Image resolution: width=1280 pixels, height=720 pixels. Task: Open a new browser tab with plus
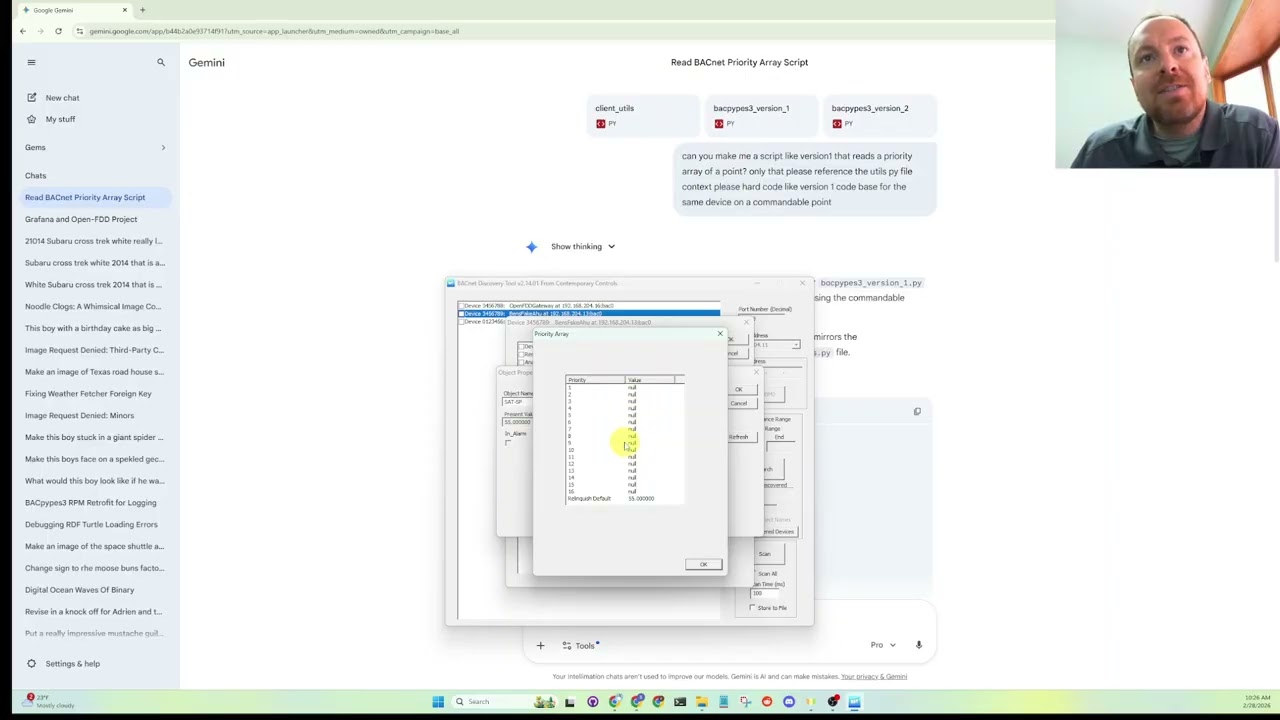(142, 10)
